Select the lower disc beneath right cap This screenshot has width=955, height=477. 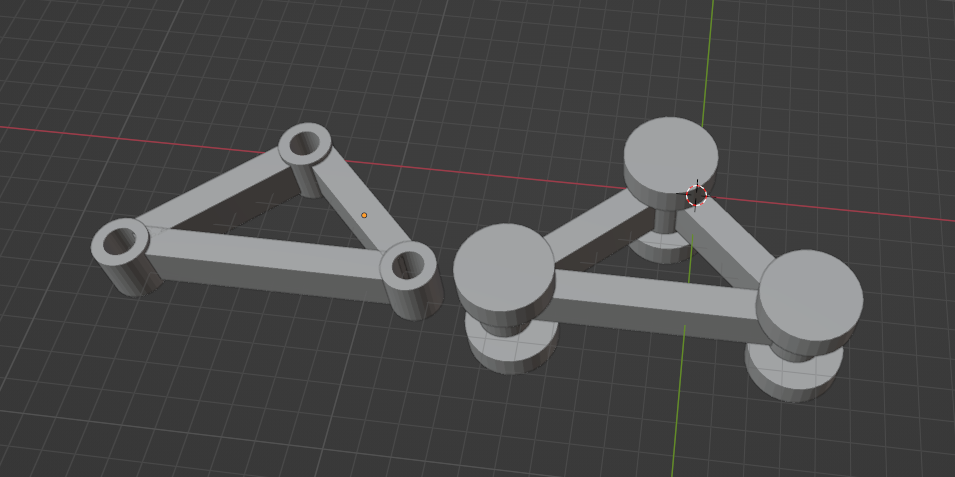[793, 373]
